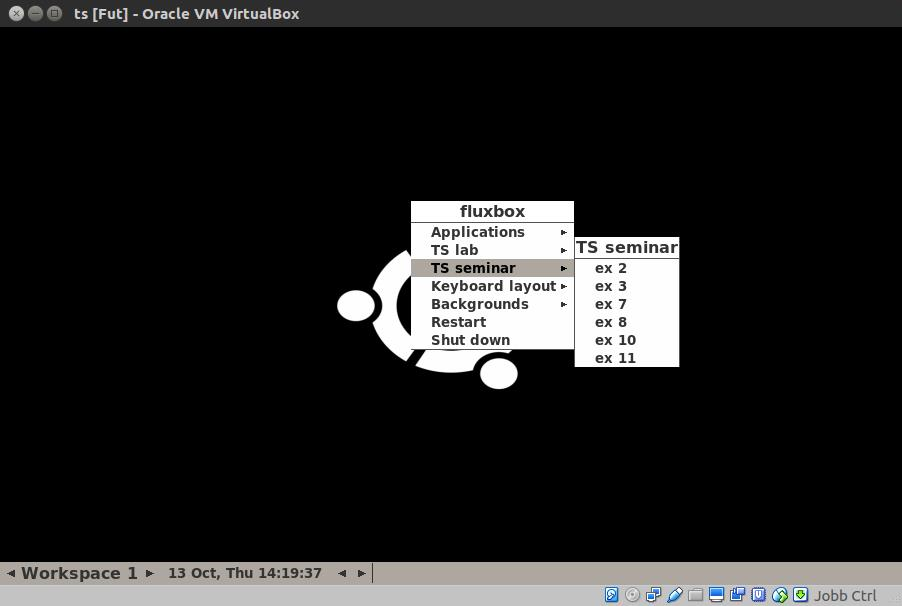Expand arrow next to TS lab
This screenshot has width=902, height=606.
[x=564, y=250]
